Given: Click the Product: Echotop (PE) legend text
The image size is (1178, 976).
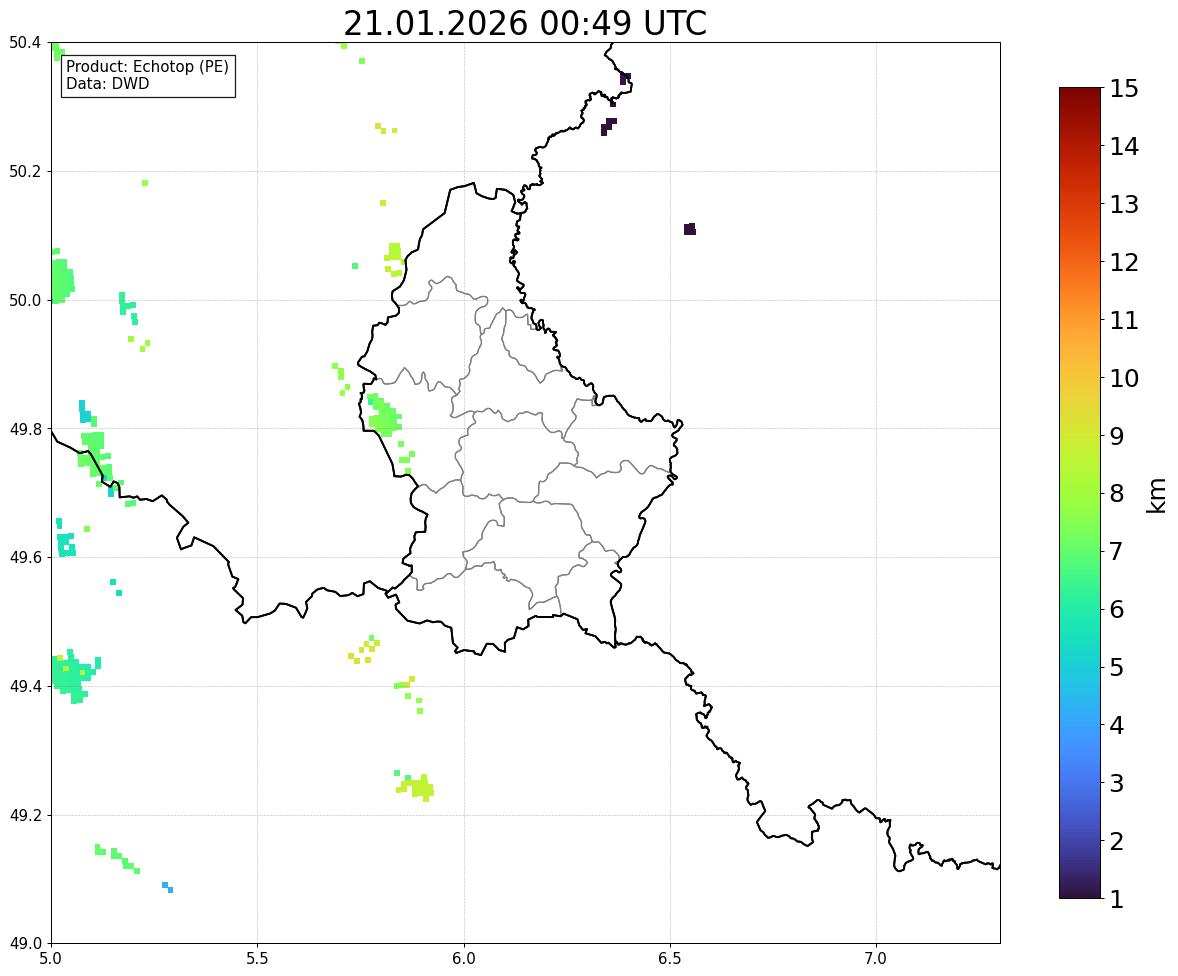Looking at the screenshot, I should 147,66.
